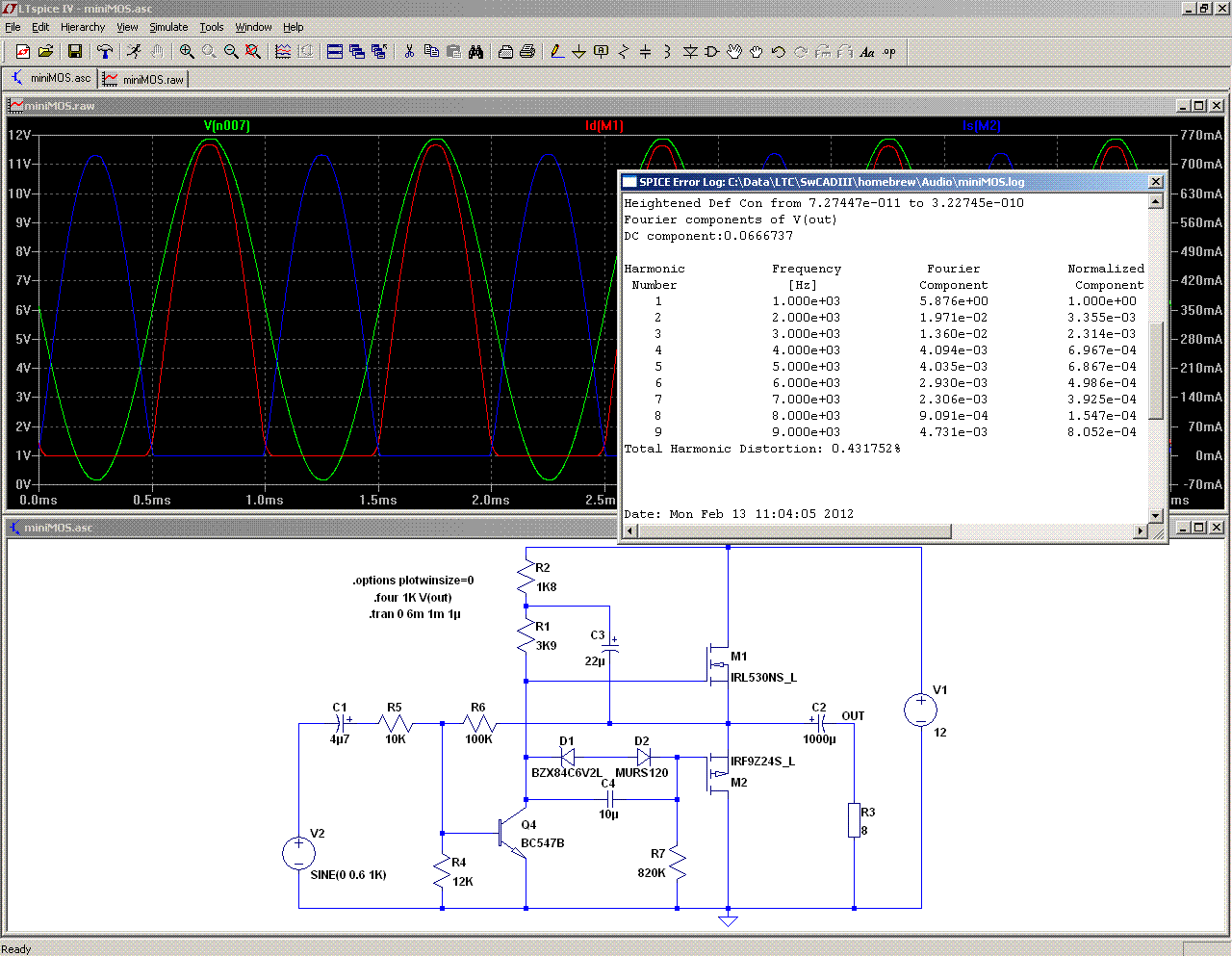Screen dimensions: 1232x956
Task: Click the Find binoculars icon
Action: pos(475,52)
